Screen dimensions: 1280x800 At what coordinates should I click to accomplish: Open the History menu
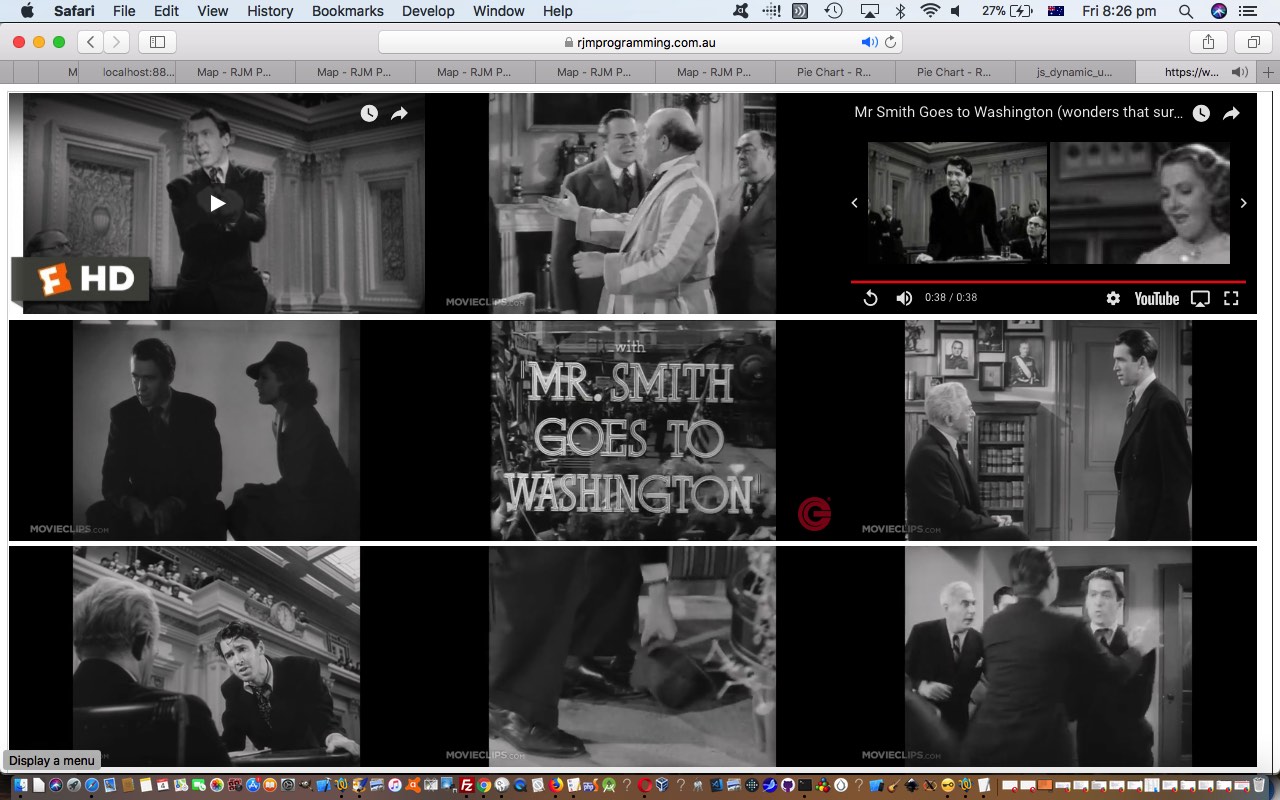point(270,11)
